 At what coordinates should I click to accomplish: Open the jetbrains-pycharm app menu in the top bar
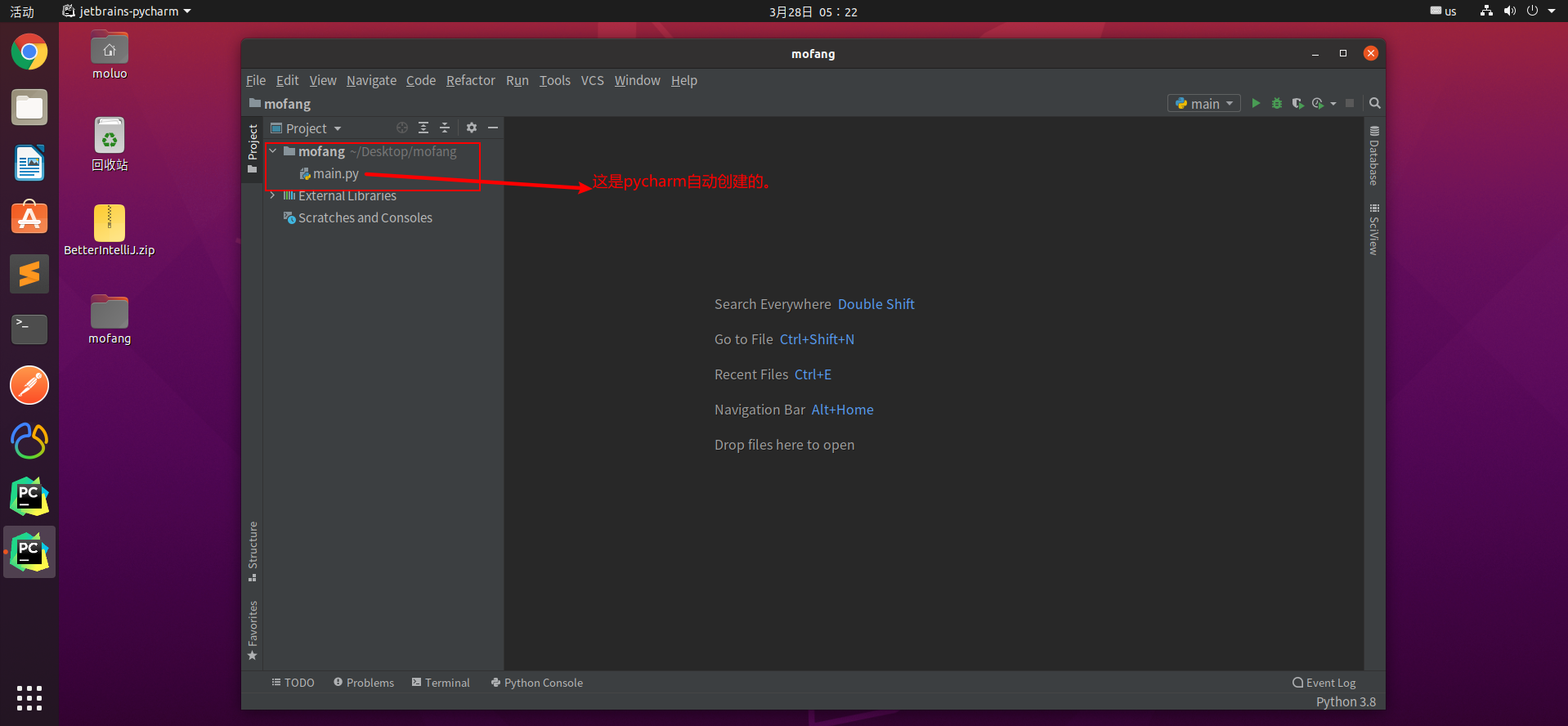127,11
